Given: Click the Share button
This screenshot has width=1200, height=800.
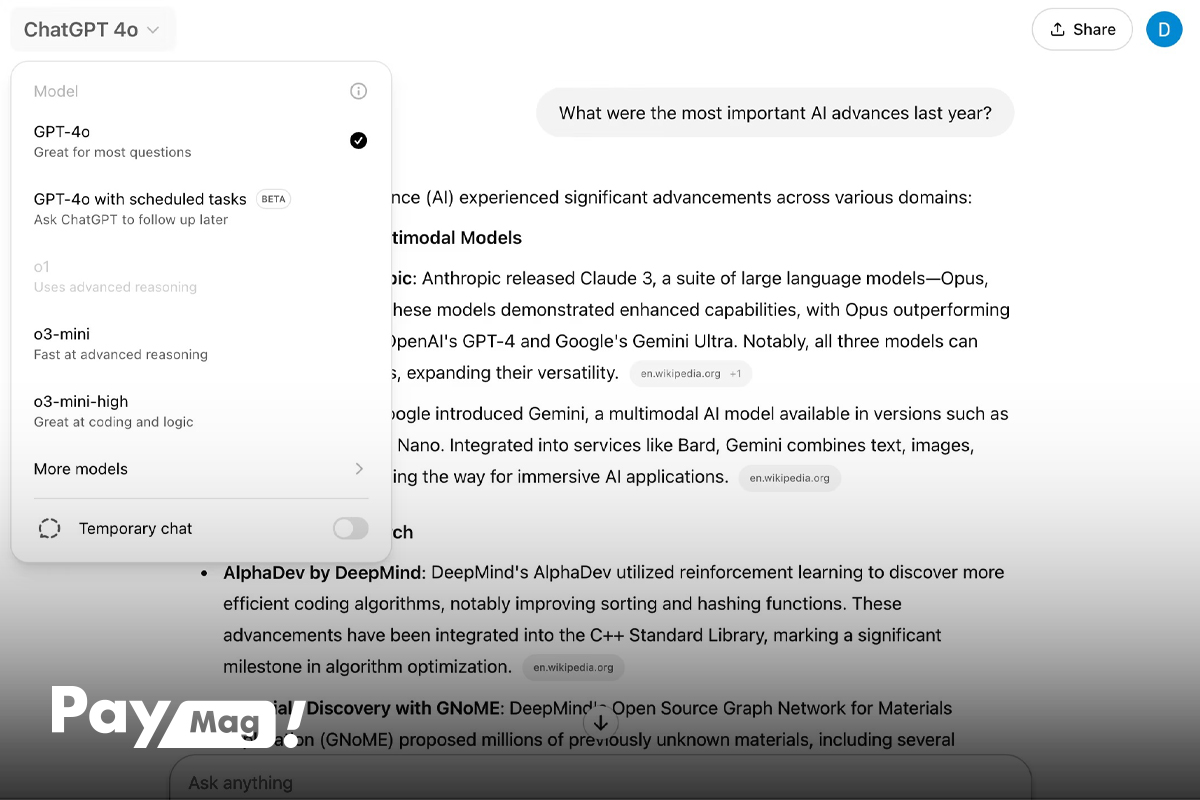Looking at the screenshot, I should coord(1082,29).
